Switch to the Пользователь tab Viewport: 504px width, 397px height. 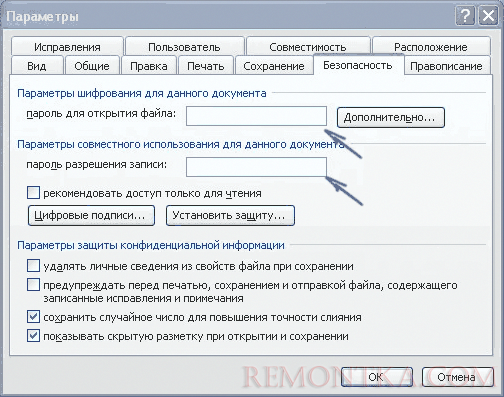[184, 47]
